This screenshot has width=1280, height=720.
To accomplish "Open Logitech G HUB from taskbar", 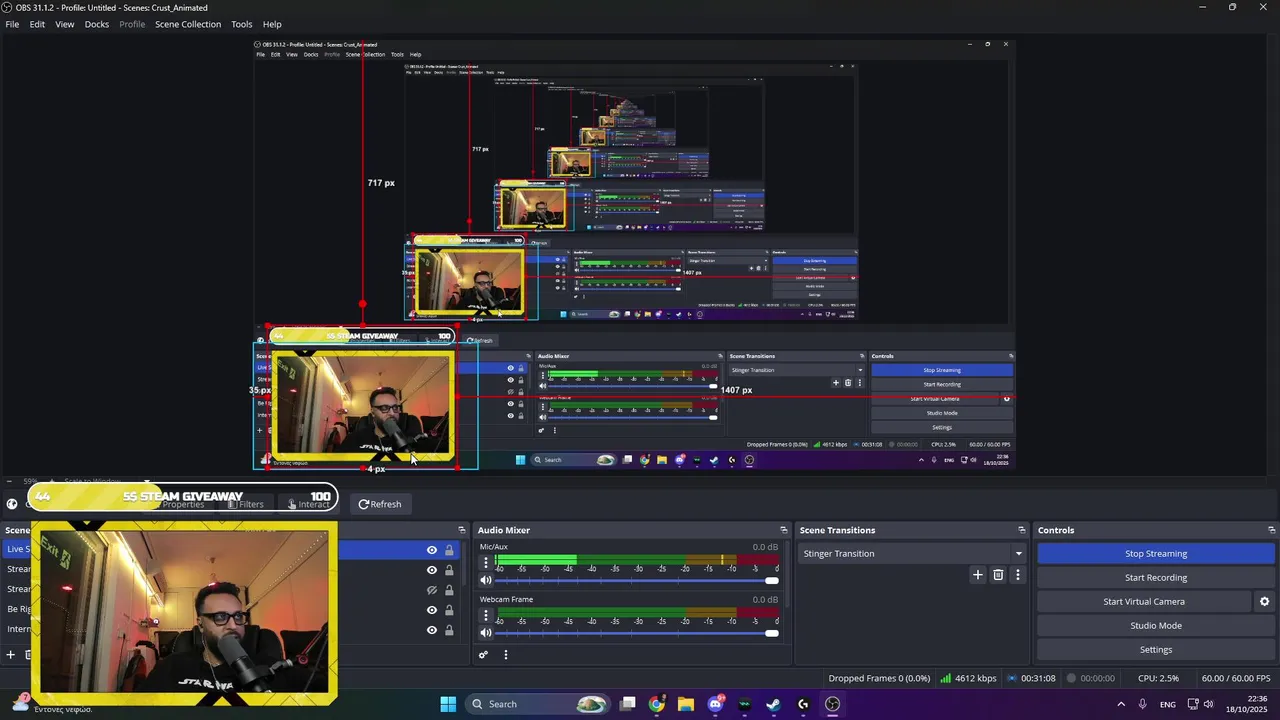I will point(803,704).
